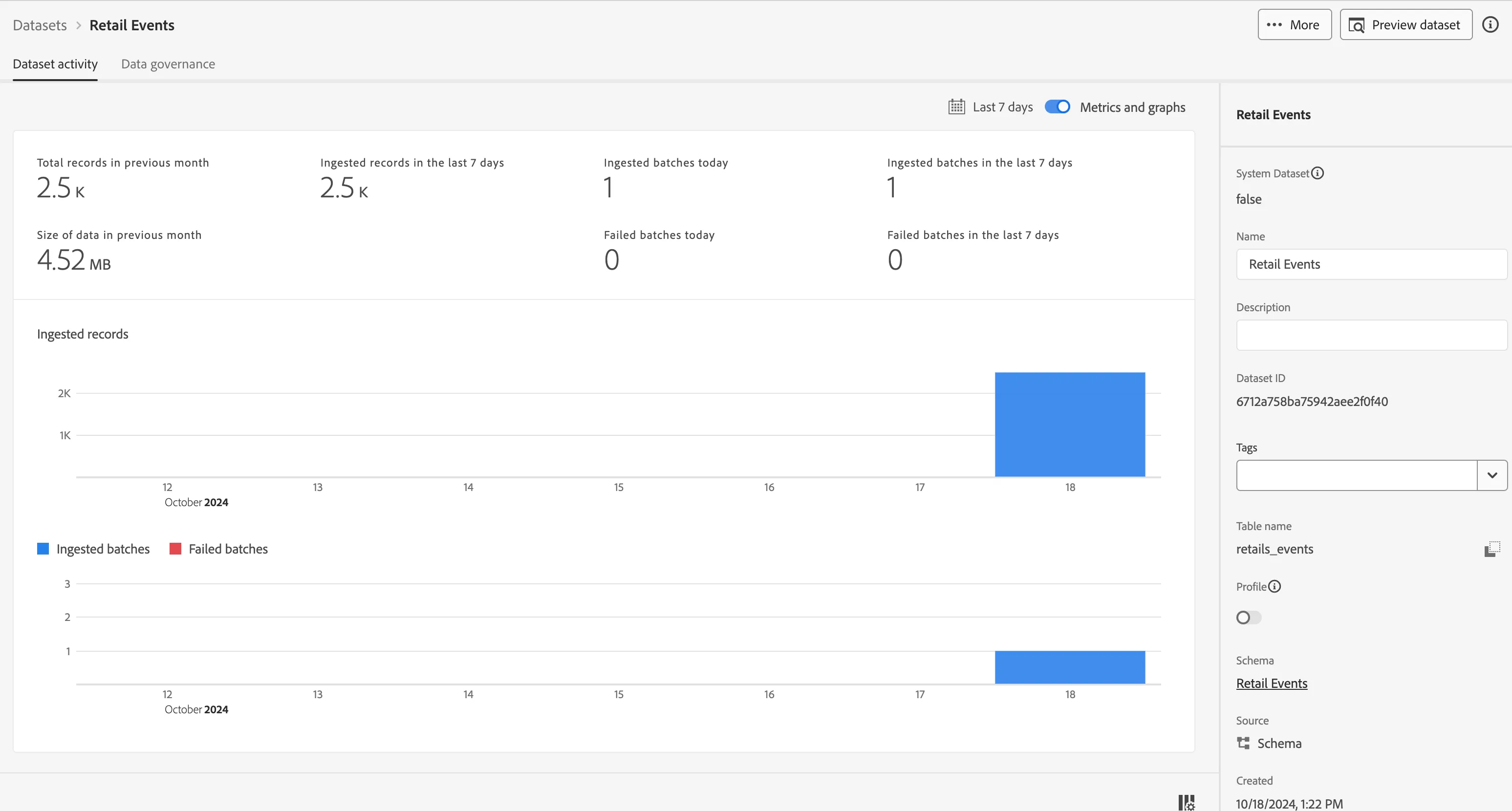Click the Ingested batches today label
Viewport: 1512px width, 811px height.
point(666,163)
